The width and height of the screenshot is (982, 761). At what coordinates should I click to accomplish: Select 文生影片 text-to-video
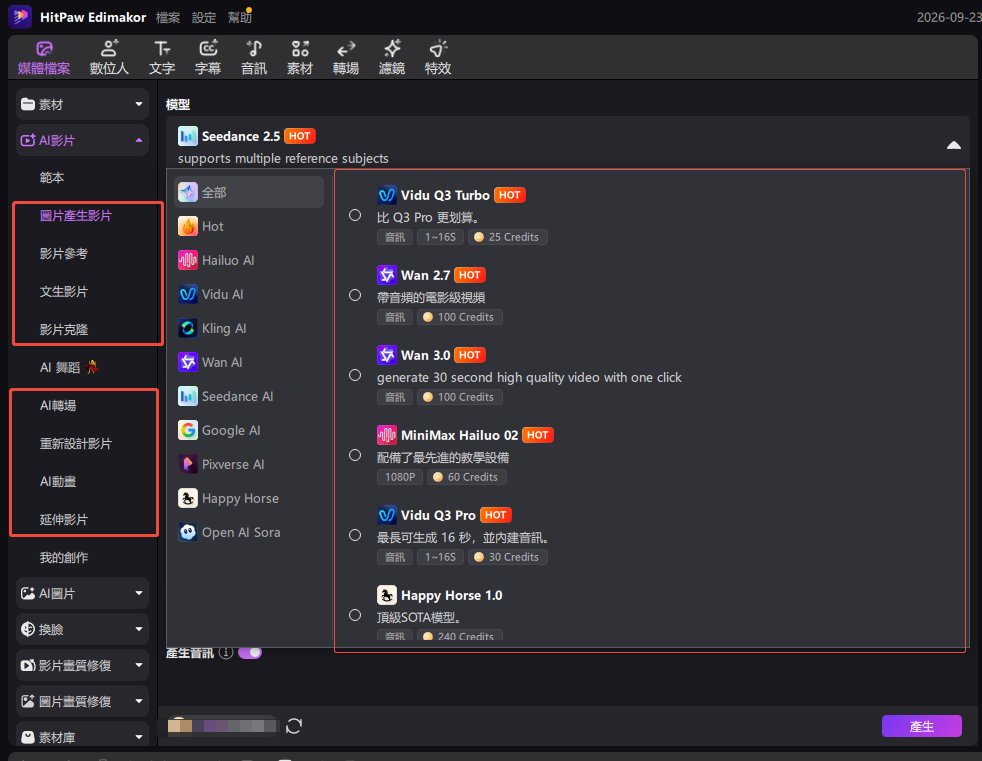pos(64,292)
